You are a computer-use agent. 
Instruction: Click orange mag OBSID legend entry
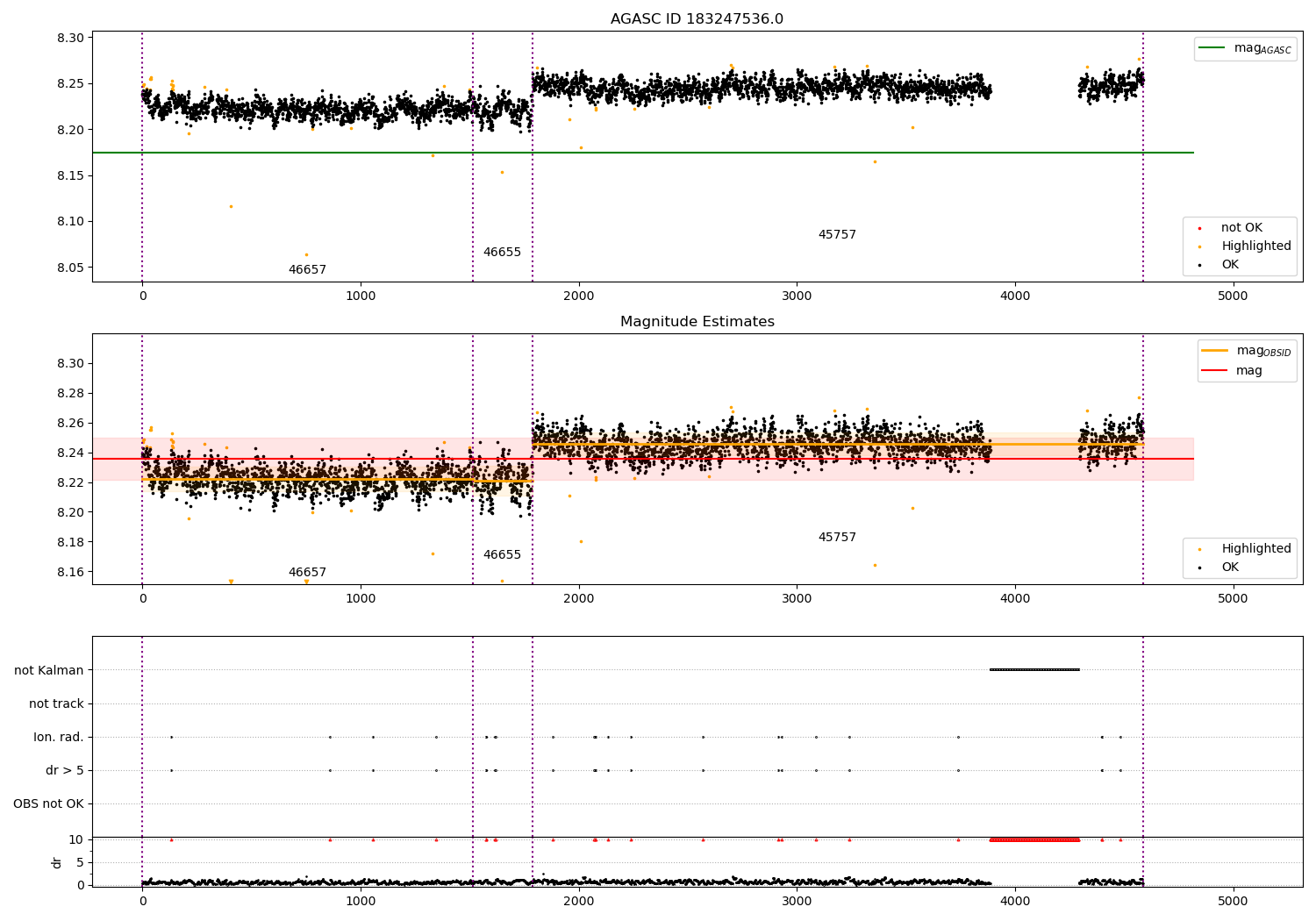coord(1247,351)
